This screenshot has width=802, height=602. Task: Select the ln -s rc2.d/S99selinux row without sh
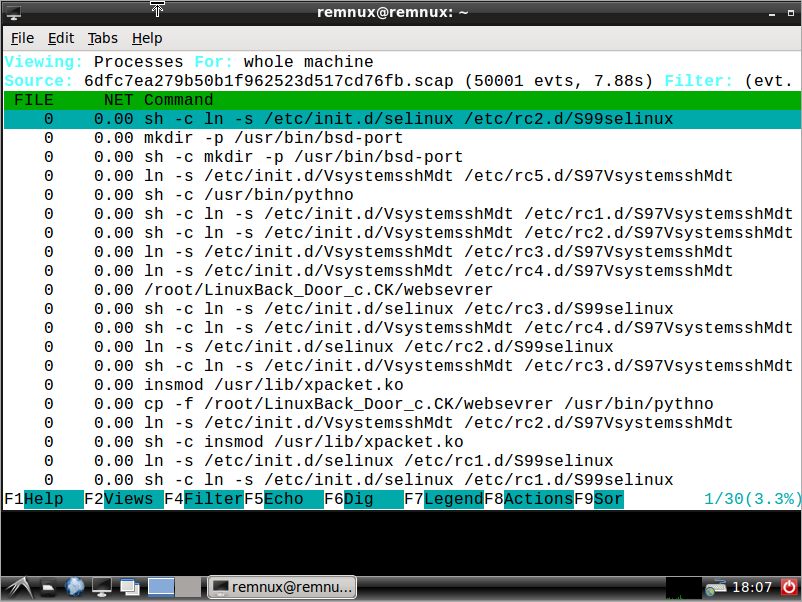point(403,347)
